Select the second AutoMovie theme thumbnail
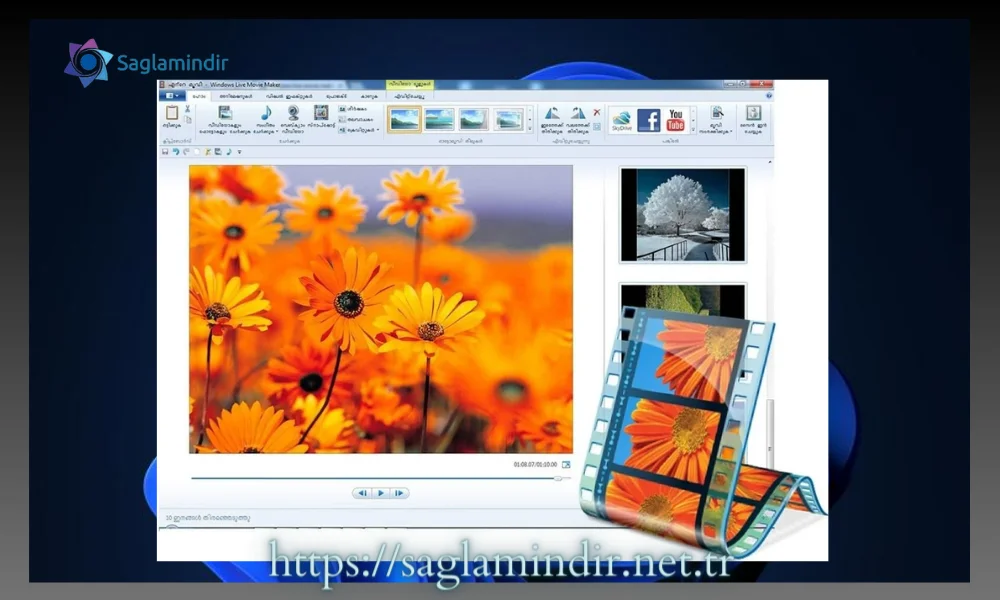The width and height of the screenshot is (1000, 600). pyautogui.click(x=439, y=119)
